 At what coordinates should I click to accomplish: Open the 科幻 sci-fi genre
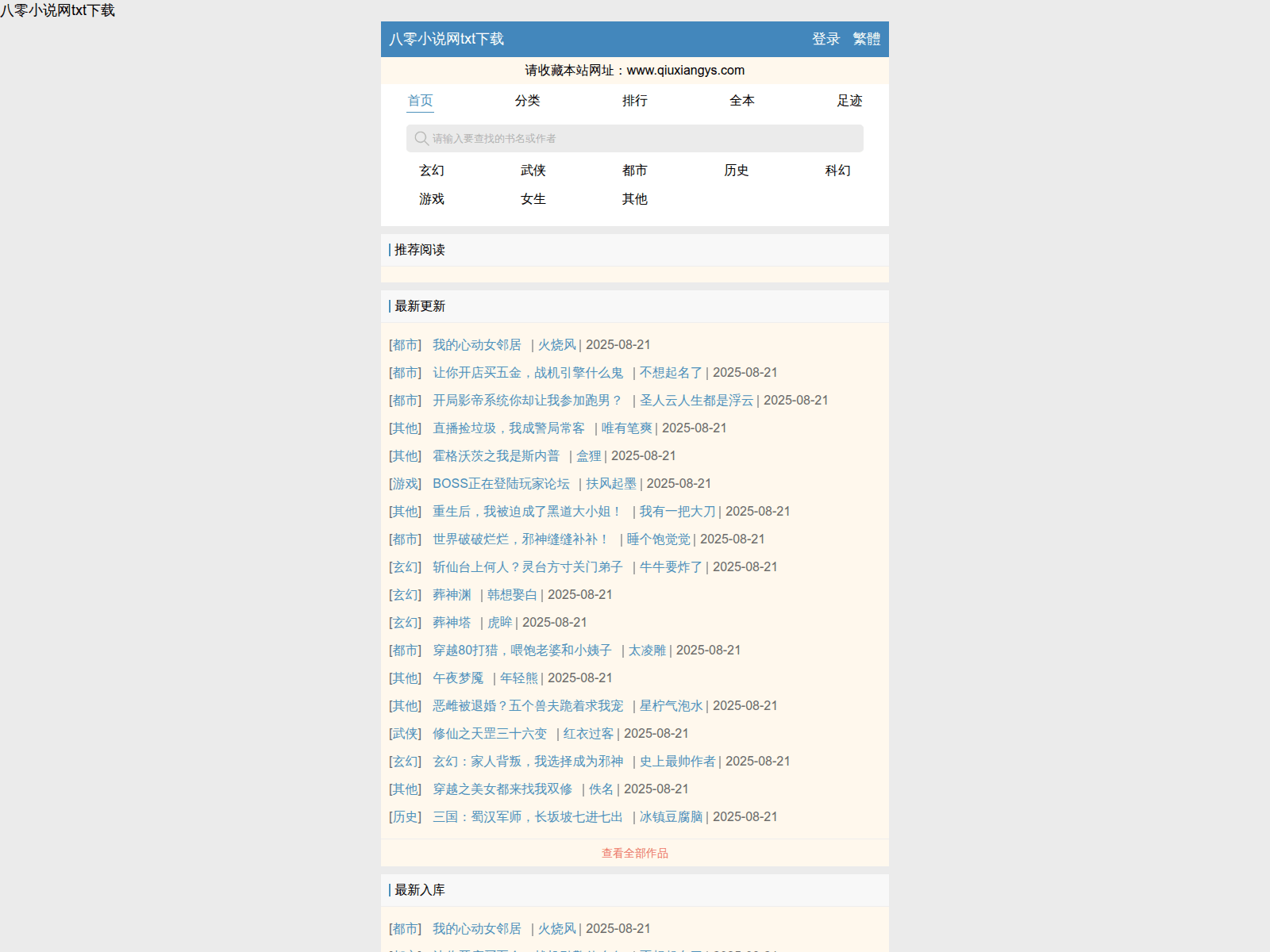[x=837, y=171]
